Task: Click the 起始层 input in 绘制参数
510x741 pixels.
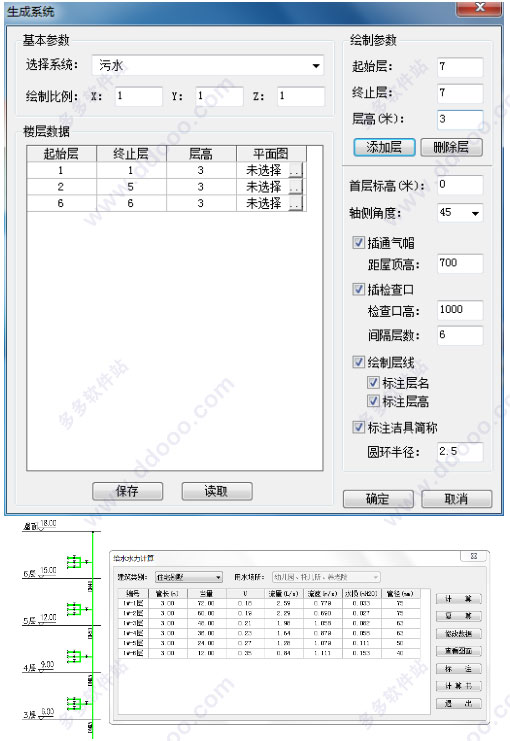Action: (x=460, y=67)
